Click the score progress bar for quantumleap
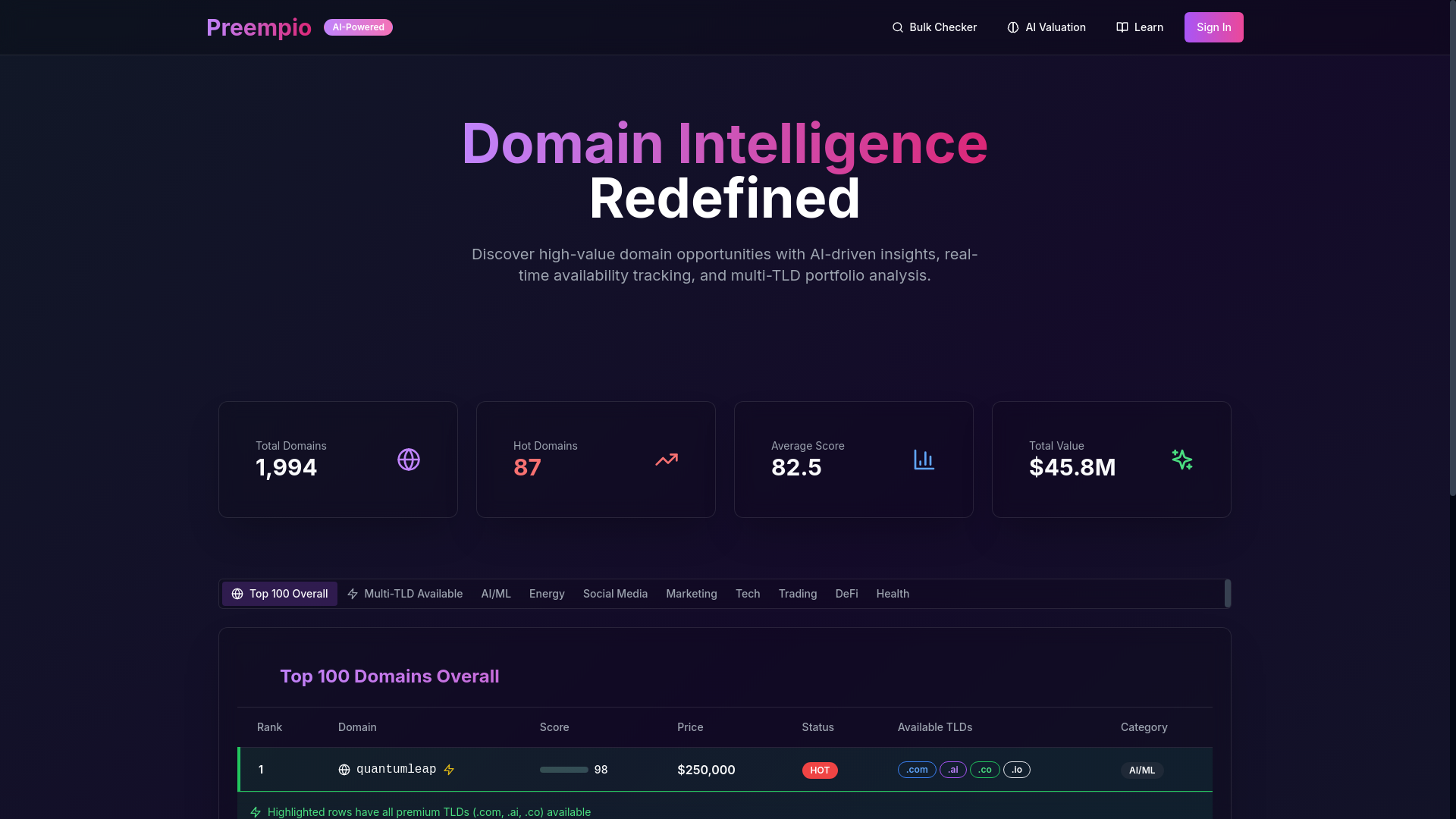The image size is (1456, 819). [564, 770]
